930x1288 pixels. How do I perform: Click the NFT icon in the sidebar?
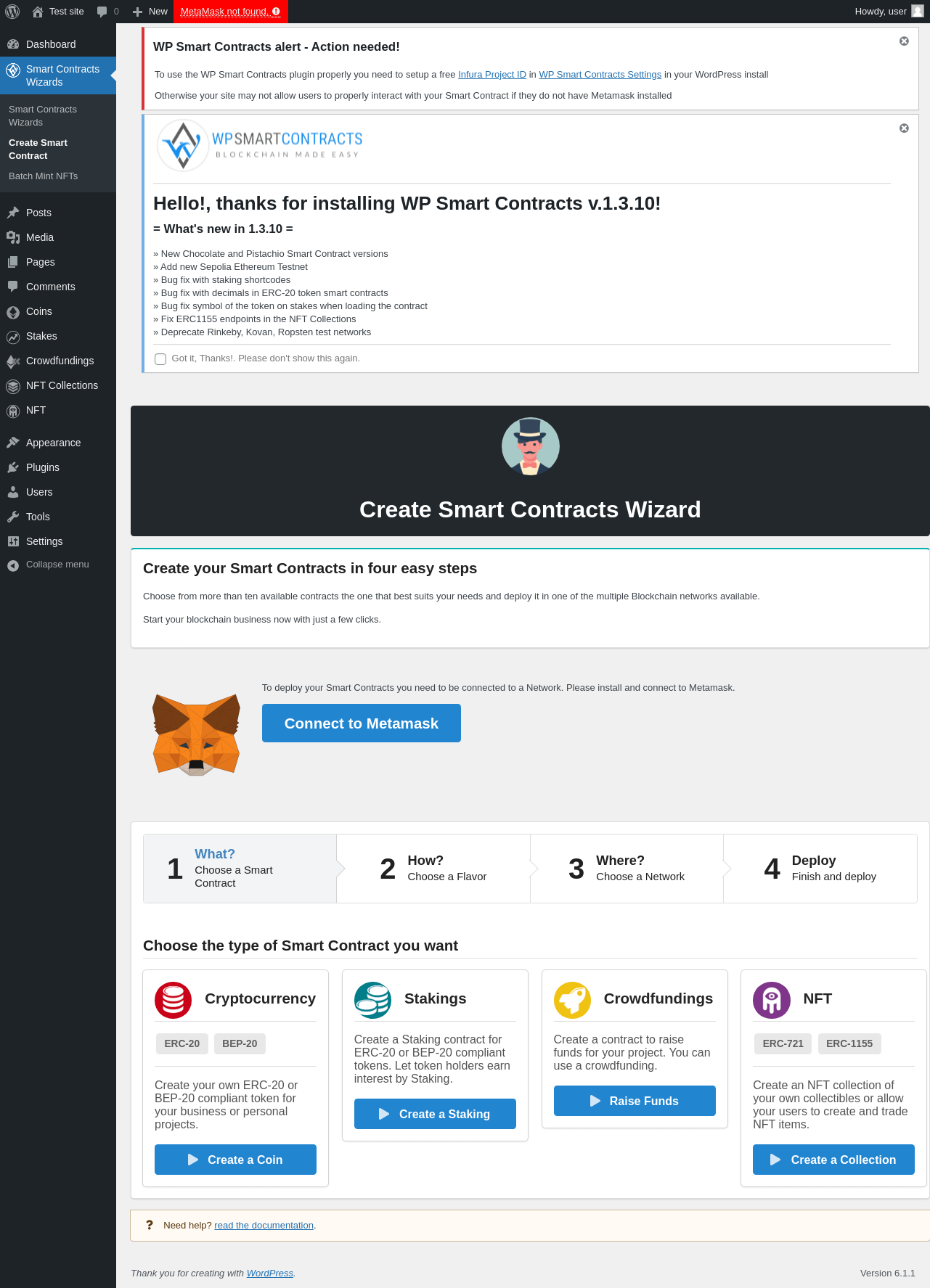[13, 411]
